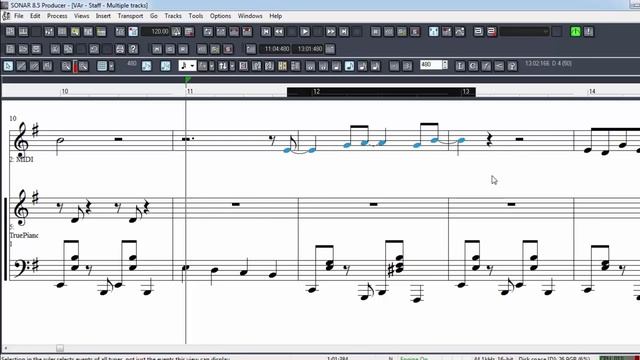Select the arrow Select tool in Staff toolbar
The height and width of the screenshot is (360, 640).
pyautogui.click(x=9, y=66)
